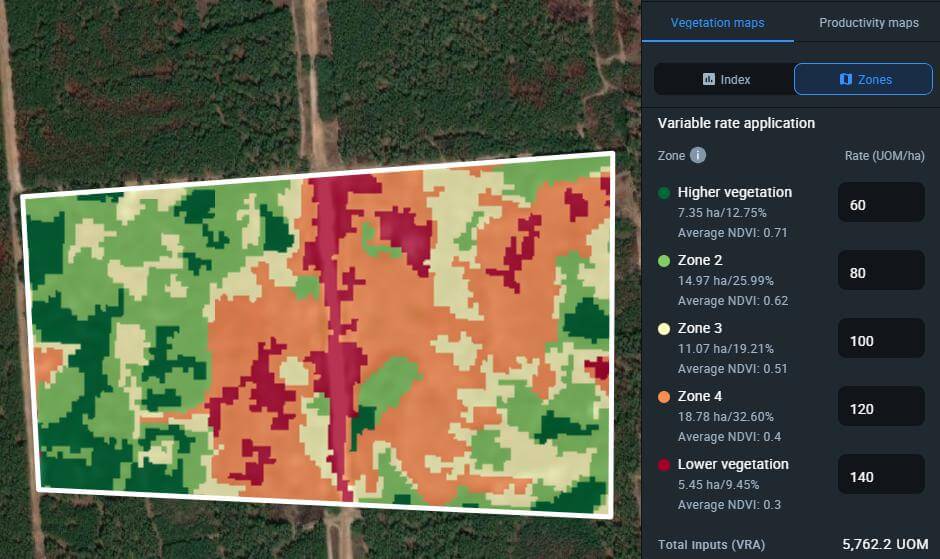Click the 7.35 ha/12.75% area text
This screenshot has width=940, height=559.
[x=722, y=213]
